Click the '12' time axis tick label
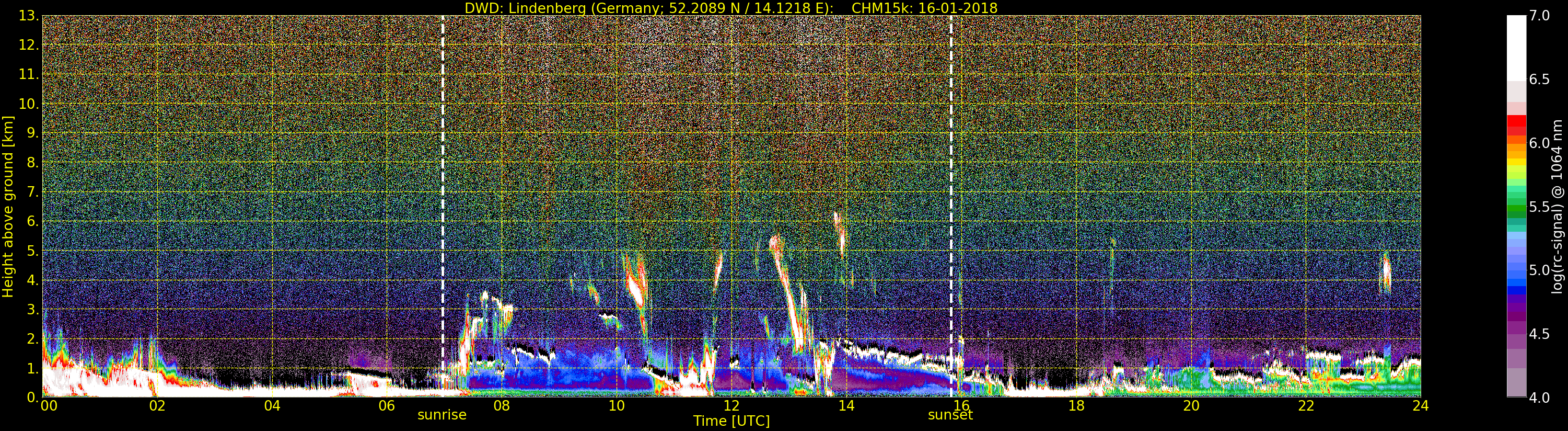The image size is (1568, 431). click(x=731, y=405)
